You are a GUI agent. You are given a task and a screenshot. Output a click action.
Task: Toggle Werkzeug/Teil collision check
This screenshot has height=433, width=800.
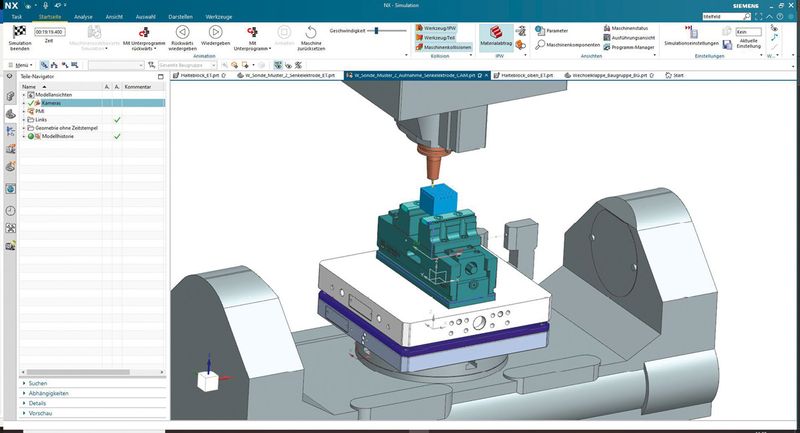(435, 38)
